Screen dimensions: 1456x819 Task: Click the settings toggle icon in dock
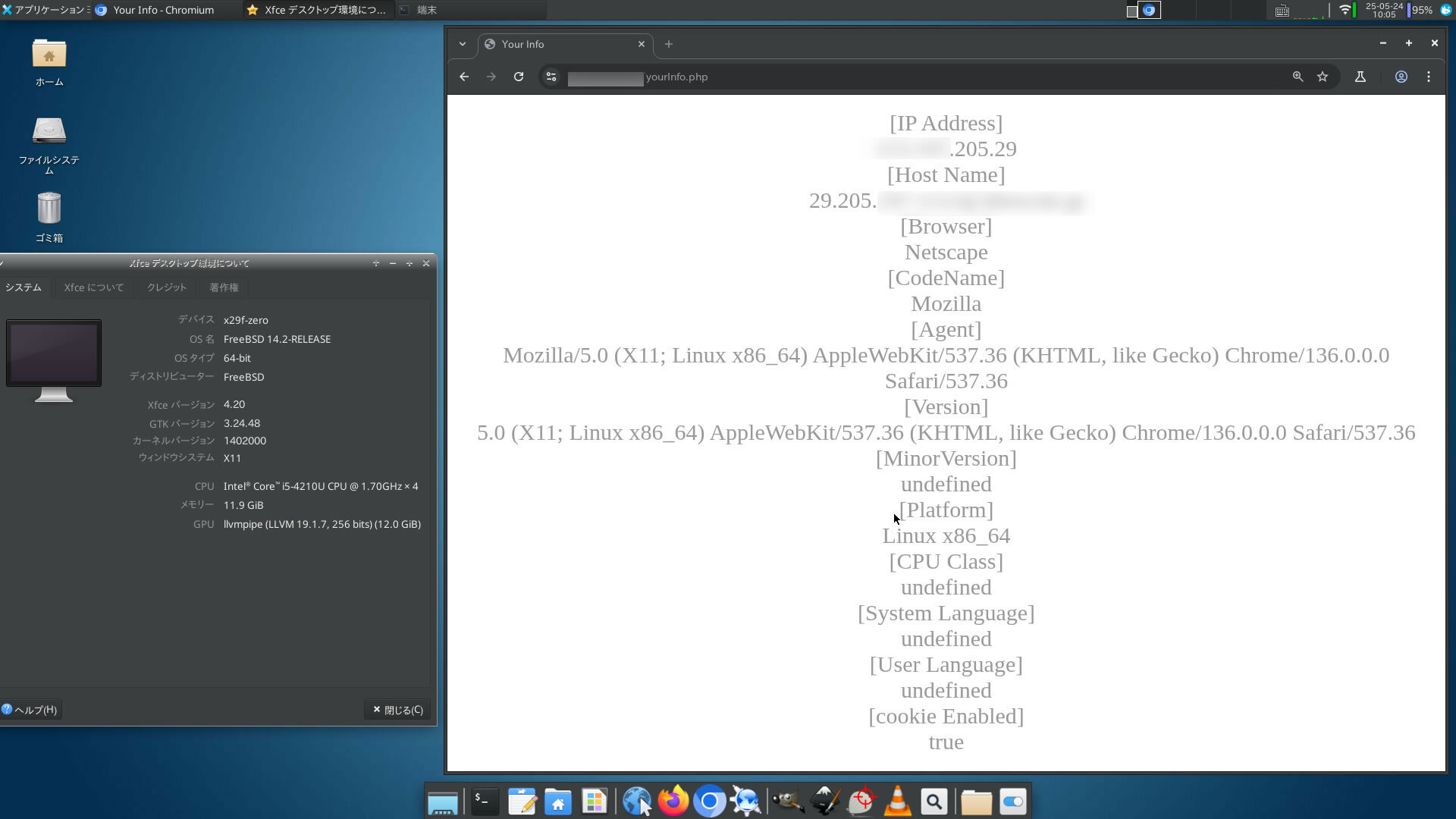click(x=1012, y=802)
